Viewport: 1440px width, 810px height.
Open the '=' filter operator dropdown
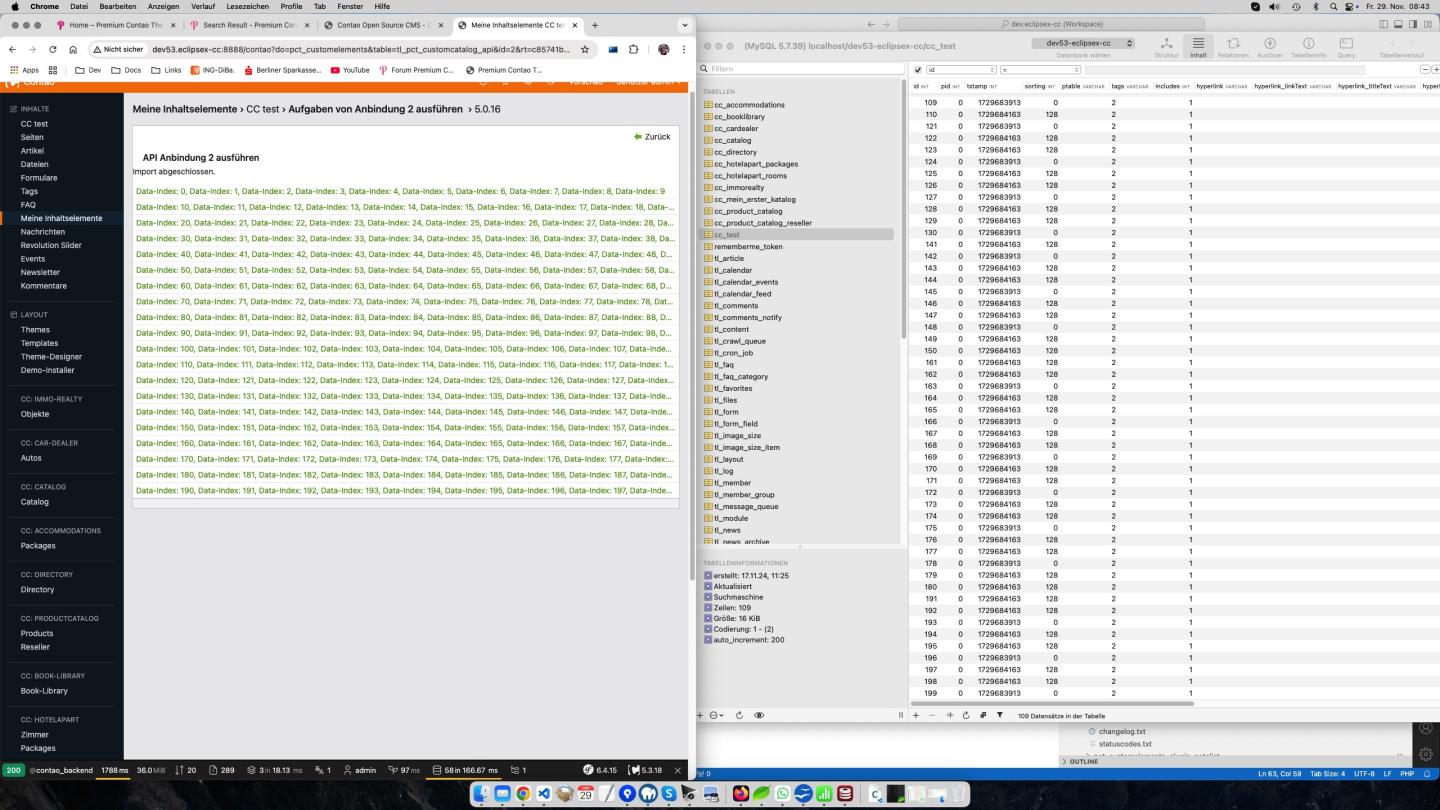[1040, 70]
